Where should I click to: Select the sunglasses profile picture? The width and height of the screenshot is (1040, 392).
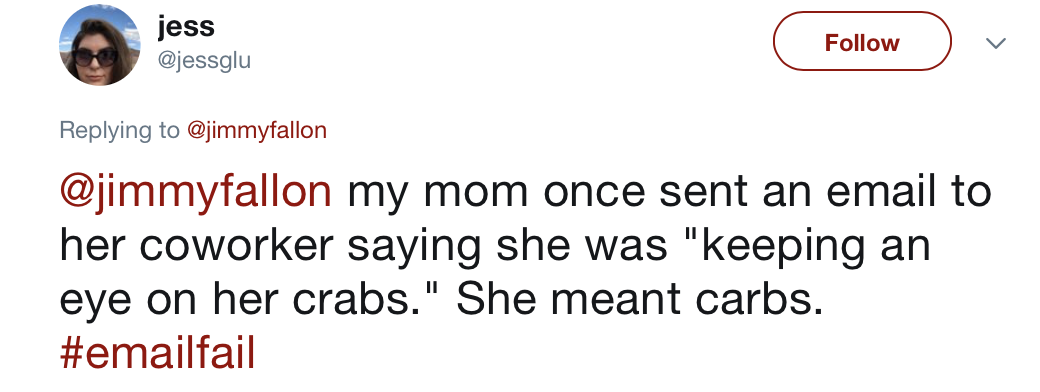click(99, 45)
